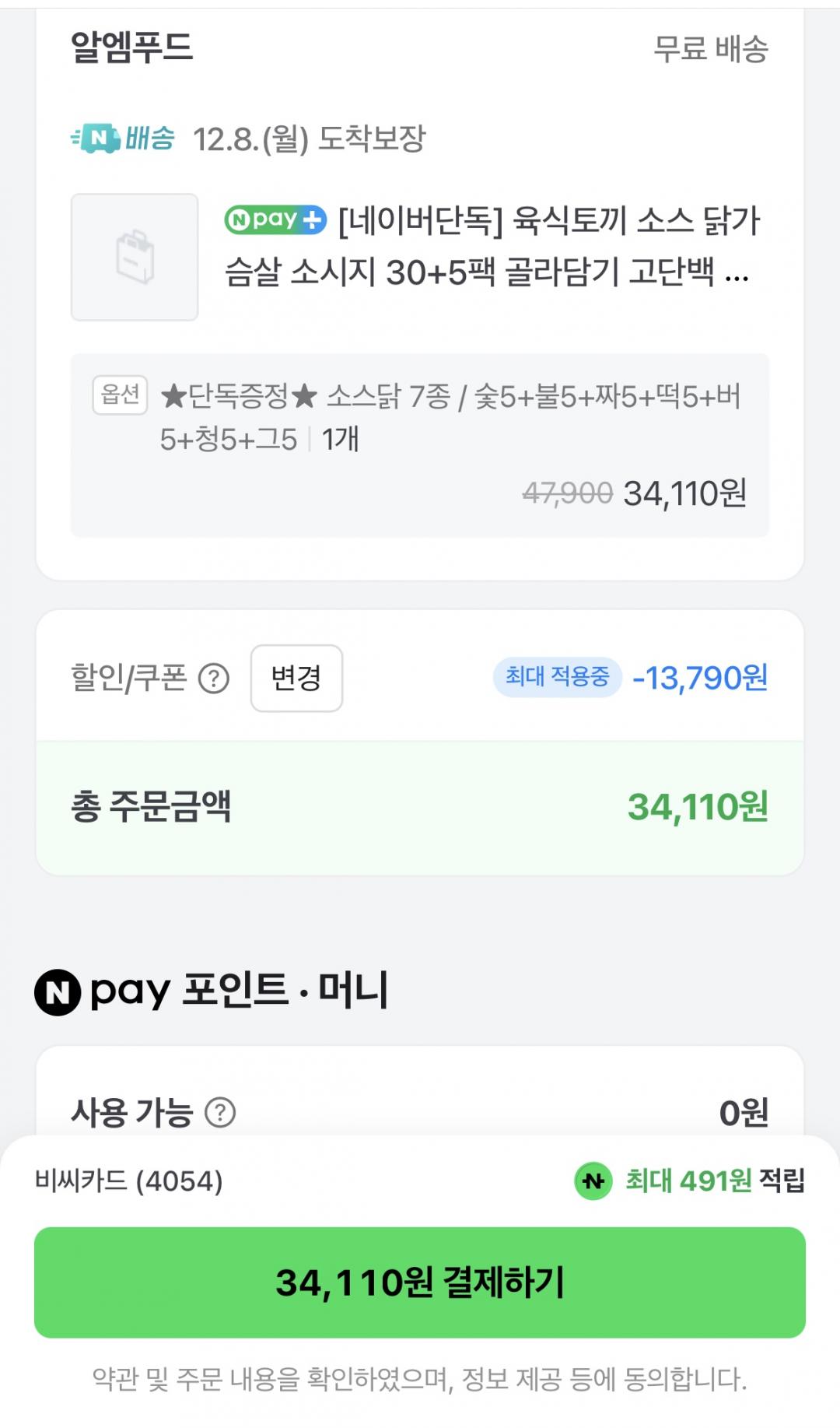This screenshot has height=1428, width=840.
Task: Tap the 최대 491원 적립 reward text
Action: (x=715, y=1181)
